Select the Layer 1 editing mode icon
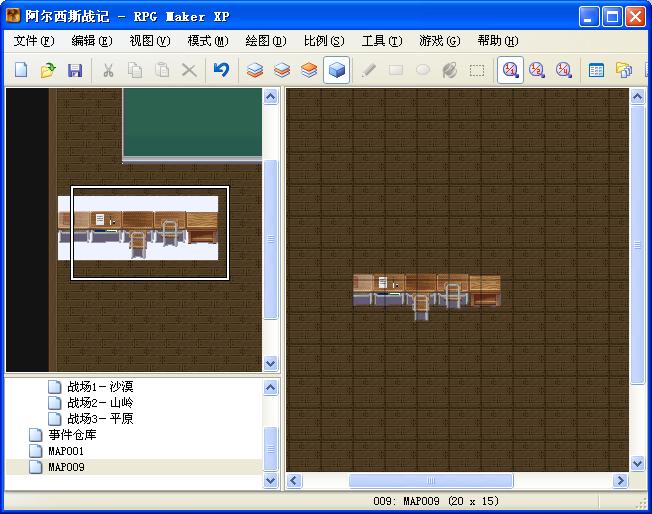The height and width of the screenshot is (514, 652). pyautogui.click(x=255, y=70)
